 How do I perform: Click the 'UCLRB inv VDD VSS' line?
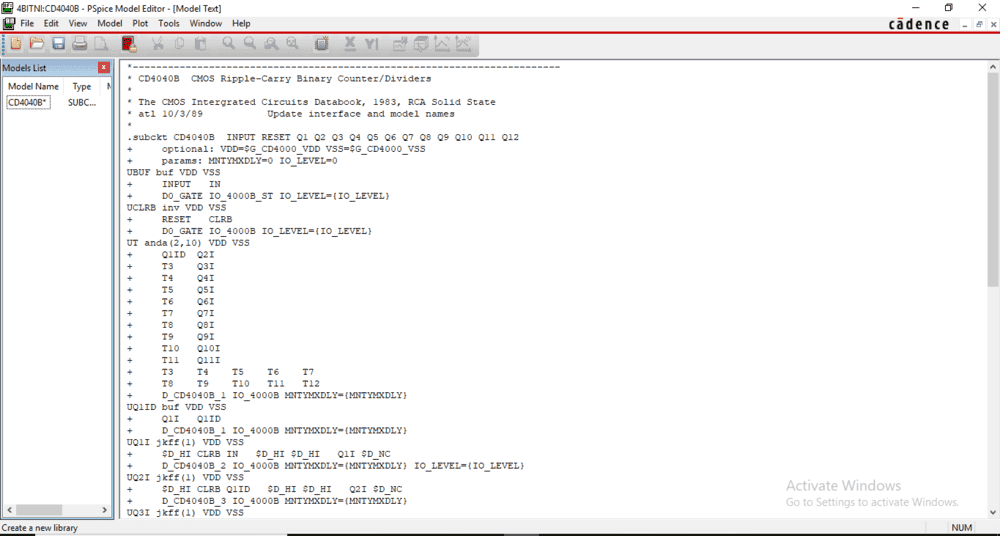click(176, 207)
